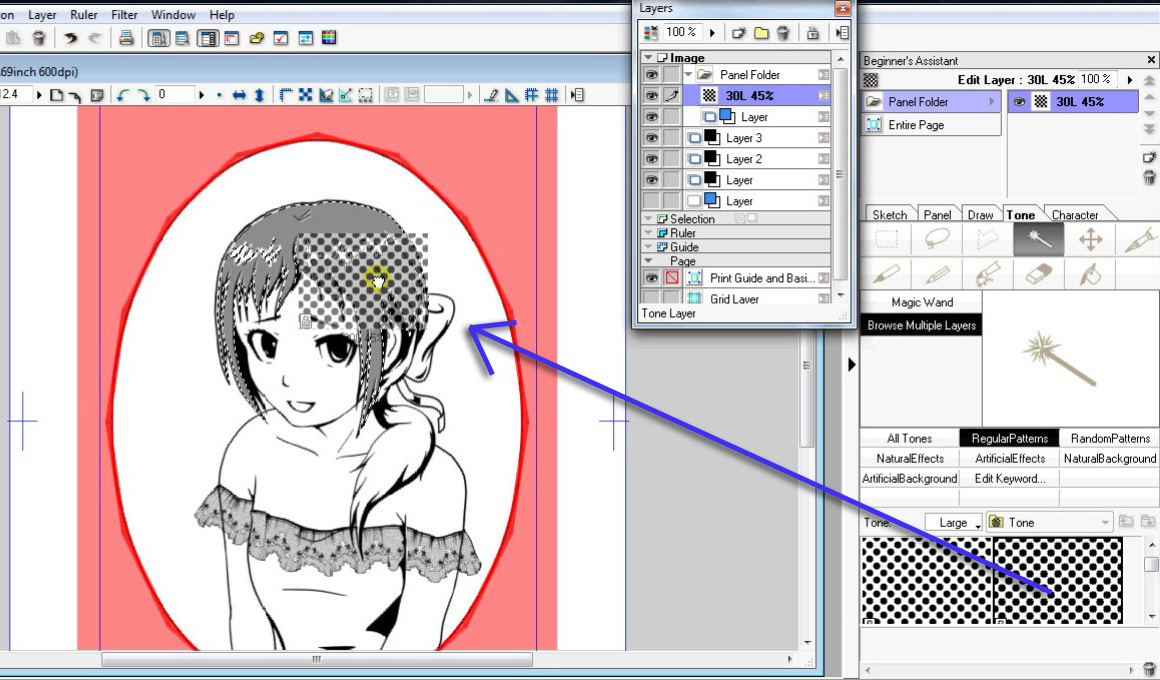1160x680 pixels.
Task: Select the Lasso tool in Beginner's Assistant
Action: click(x=937, y=239)
